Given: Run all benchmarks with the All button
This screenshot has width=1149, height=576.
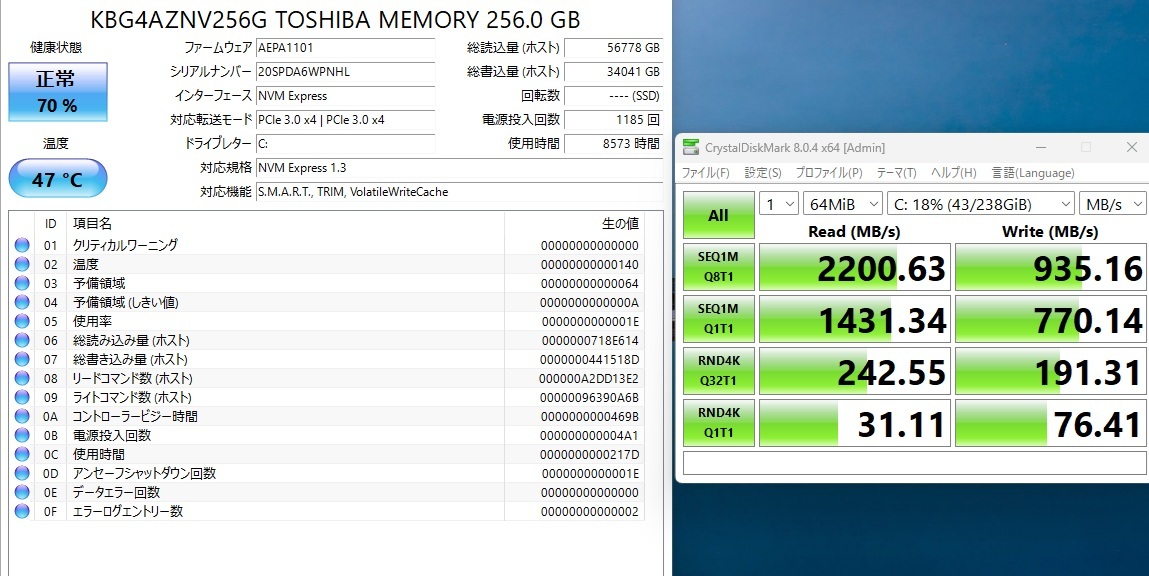Looking at the screenshot, I should [x=718, y=216].
